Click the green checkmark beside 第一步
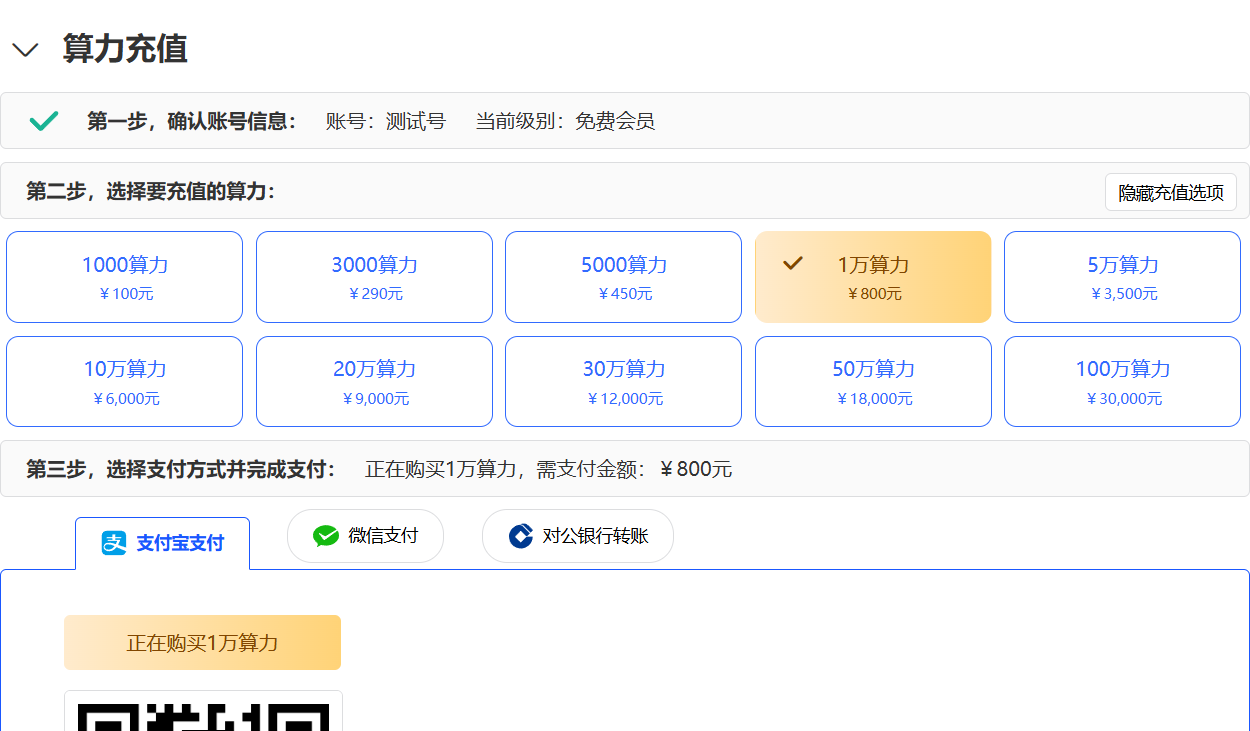The image size is (1250, 731). tap(44, 121)
